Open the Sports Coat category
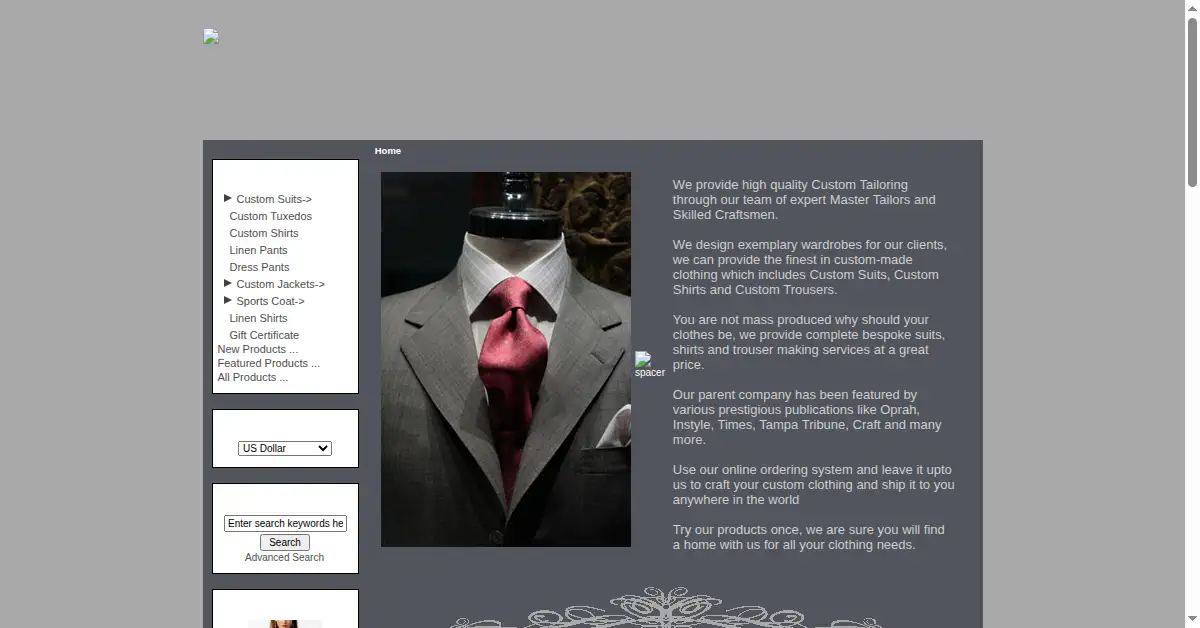This screenshot has width=1200, height=628. point(270,301)
